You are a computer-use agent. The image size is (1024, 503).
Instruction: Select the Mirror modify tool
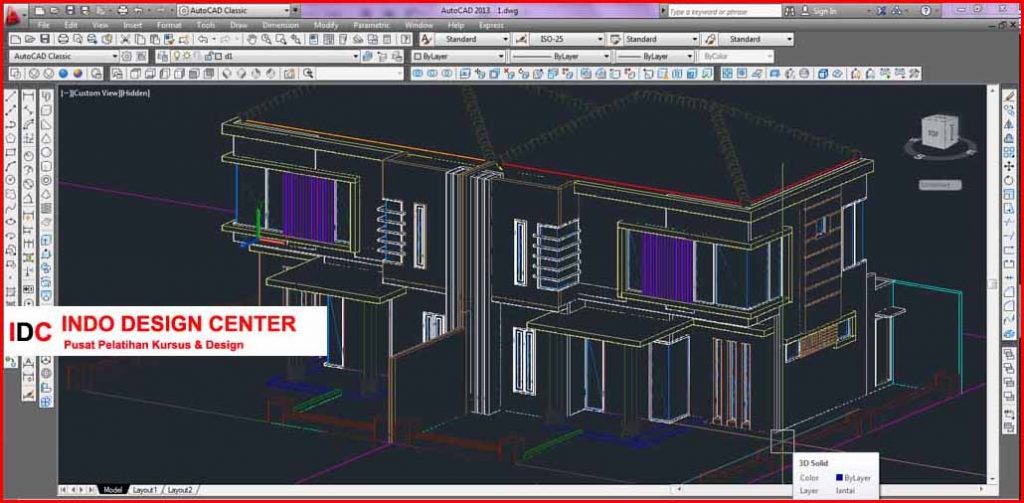(1011, 125)
